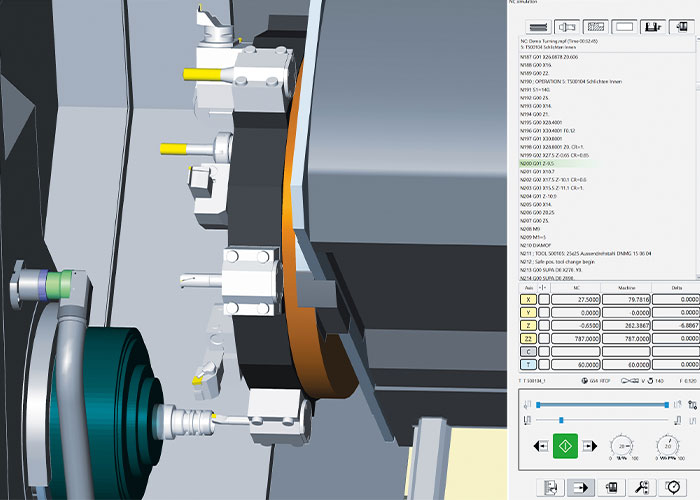Step forward one NC block
Image resolution: width=700 pixels, height=500 pixels.
point(589,446)
